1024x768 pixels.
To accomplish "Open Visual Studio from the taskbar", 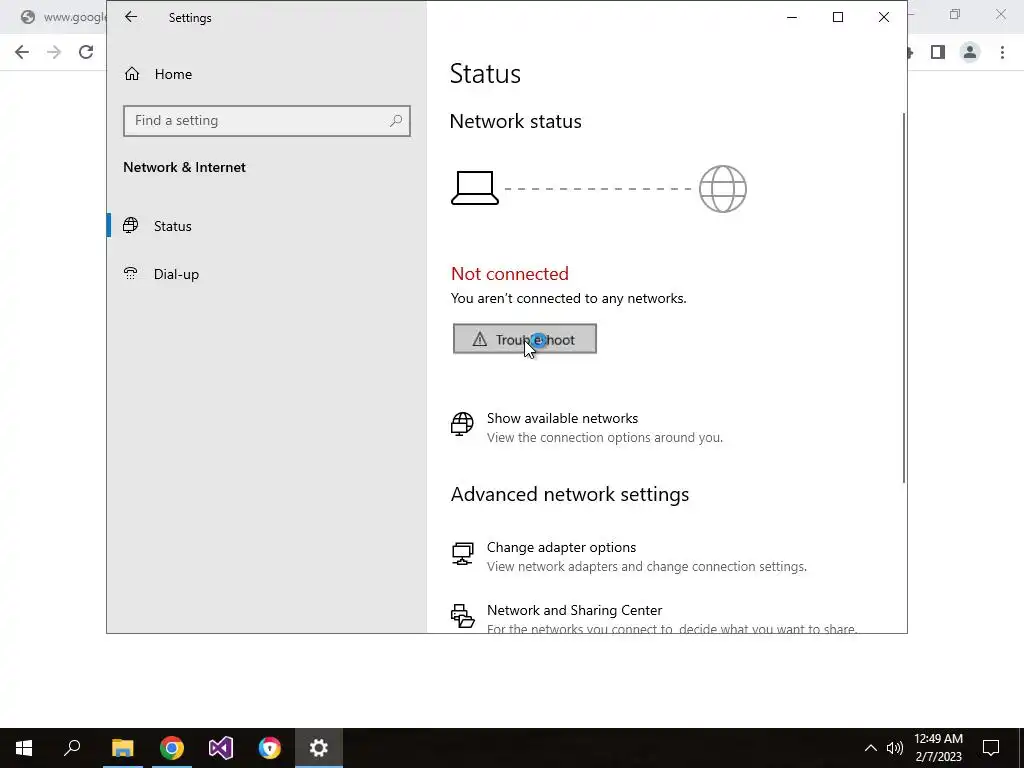I will click(221, 748).
